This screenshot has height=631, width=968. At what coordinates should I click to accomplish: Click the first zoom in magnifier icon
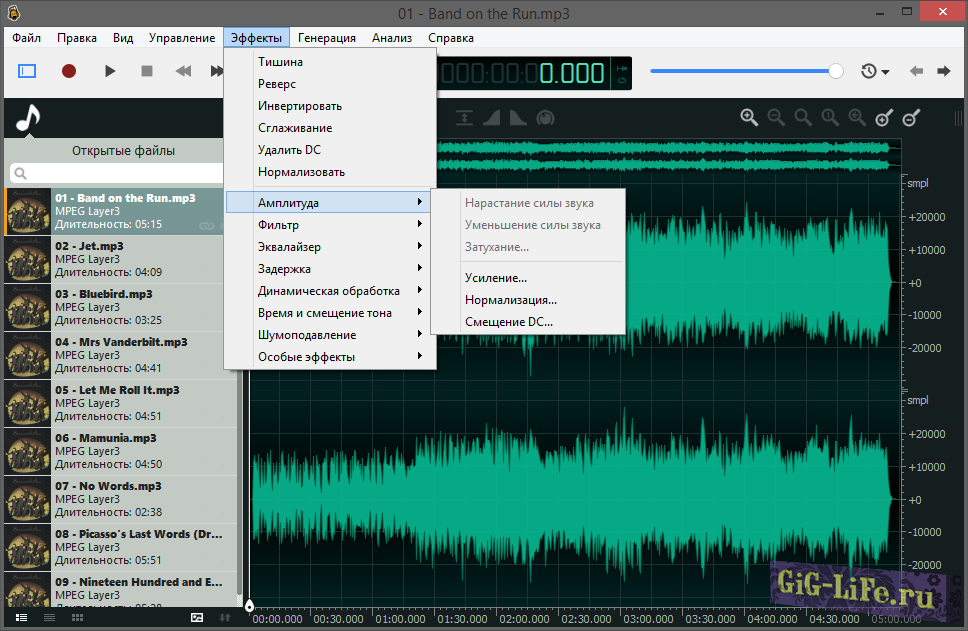click(749, 118)
